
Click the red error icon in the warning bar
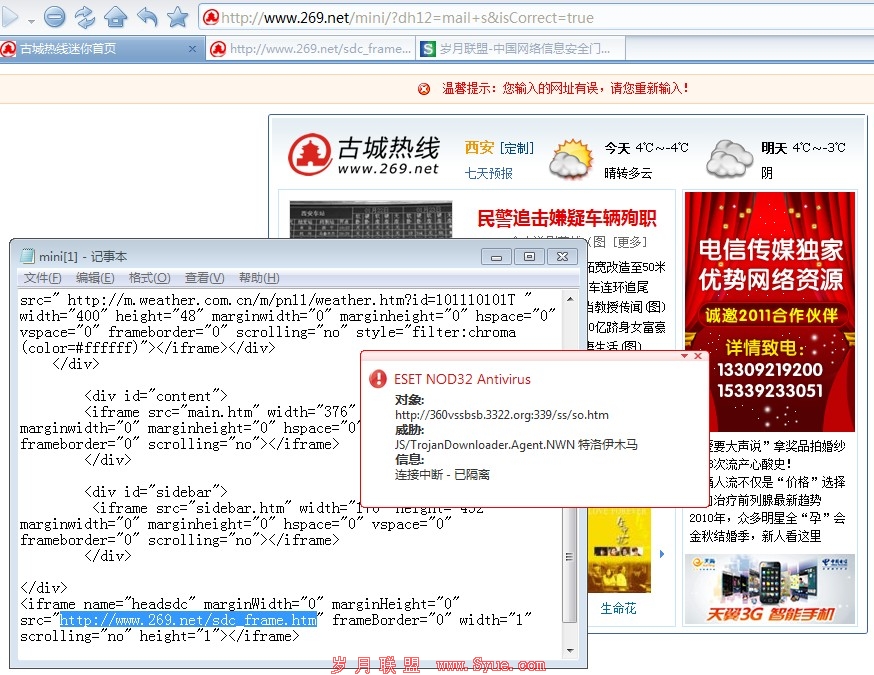pos(424,89)
